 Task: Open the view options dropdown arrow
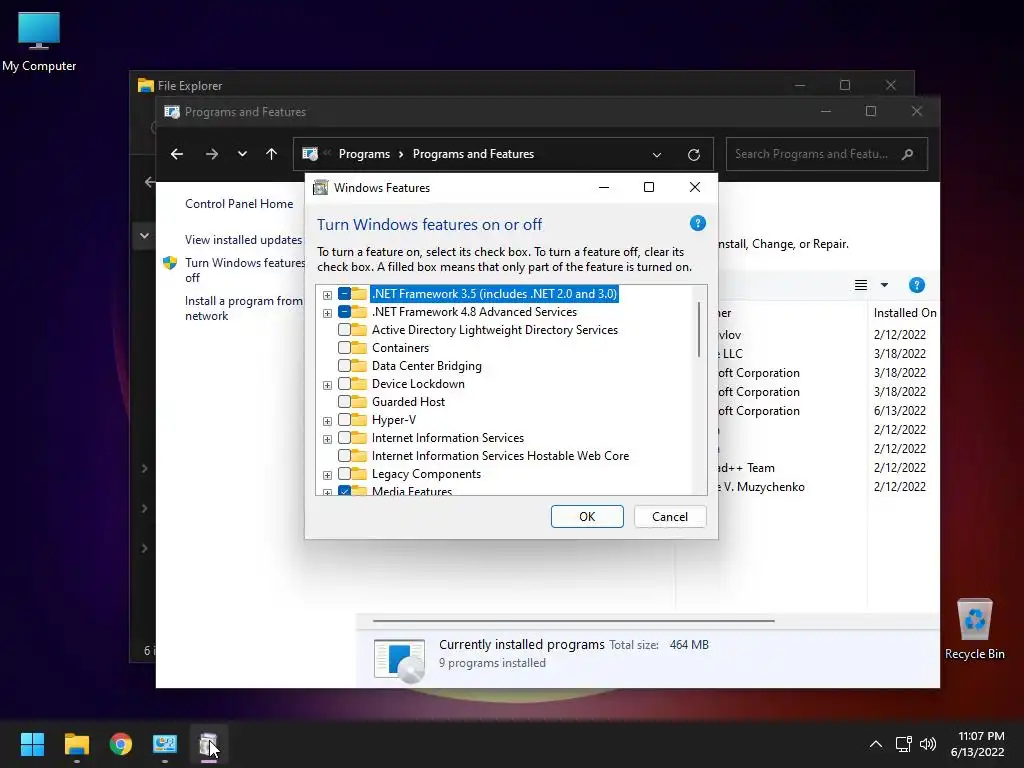point(884,285)
